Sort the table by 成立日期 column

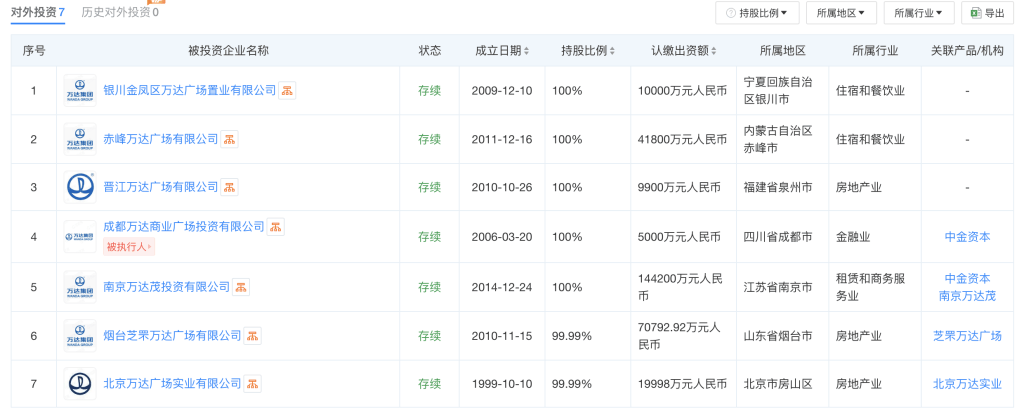coord(502,50)
